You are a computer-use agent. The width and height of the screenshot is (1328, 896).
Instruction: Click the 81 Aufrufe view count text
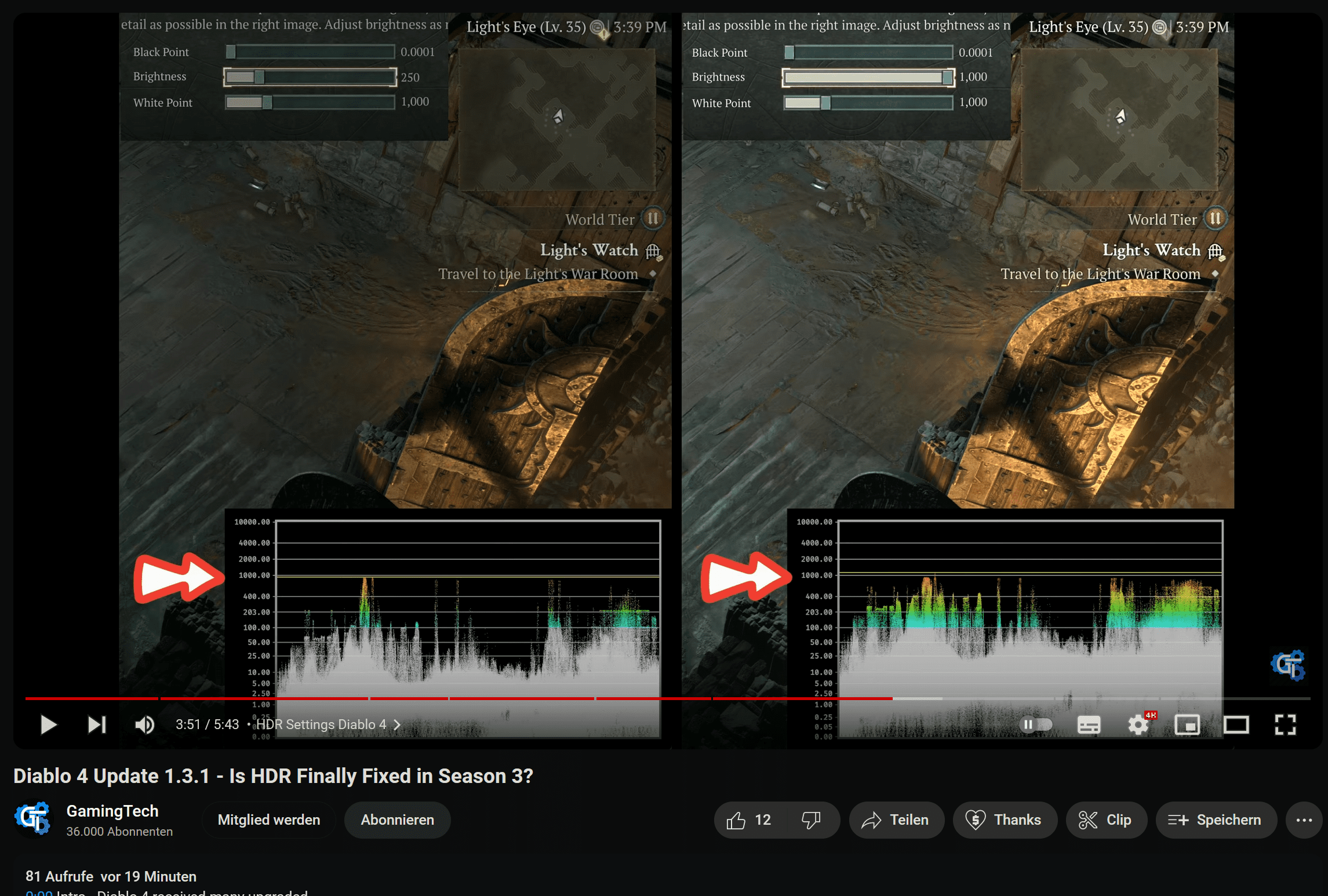click(x=60, y=876)
